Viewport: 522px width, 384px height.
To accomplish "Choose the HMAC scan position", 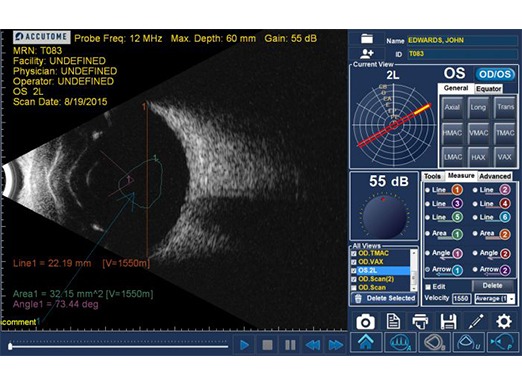I will click(452, 133).
